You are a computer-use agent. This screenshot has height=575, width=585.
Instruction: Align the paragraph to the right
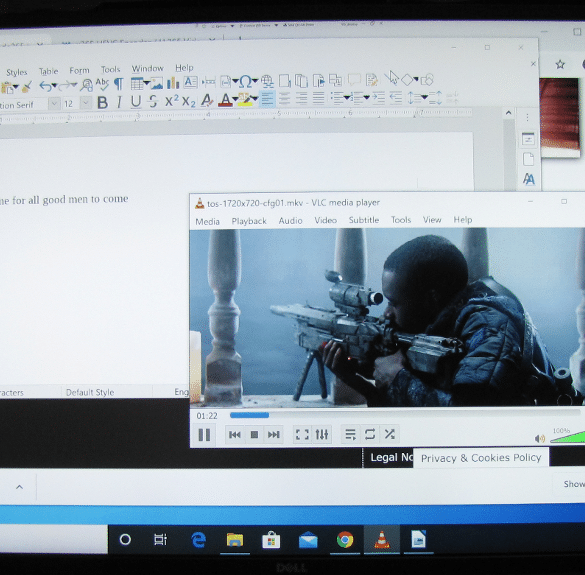[x=301, y=98]
